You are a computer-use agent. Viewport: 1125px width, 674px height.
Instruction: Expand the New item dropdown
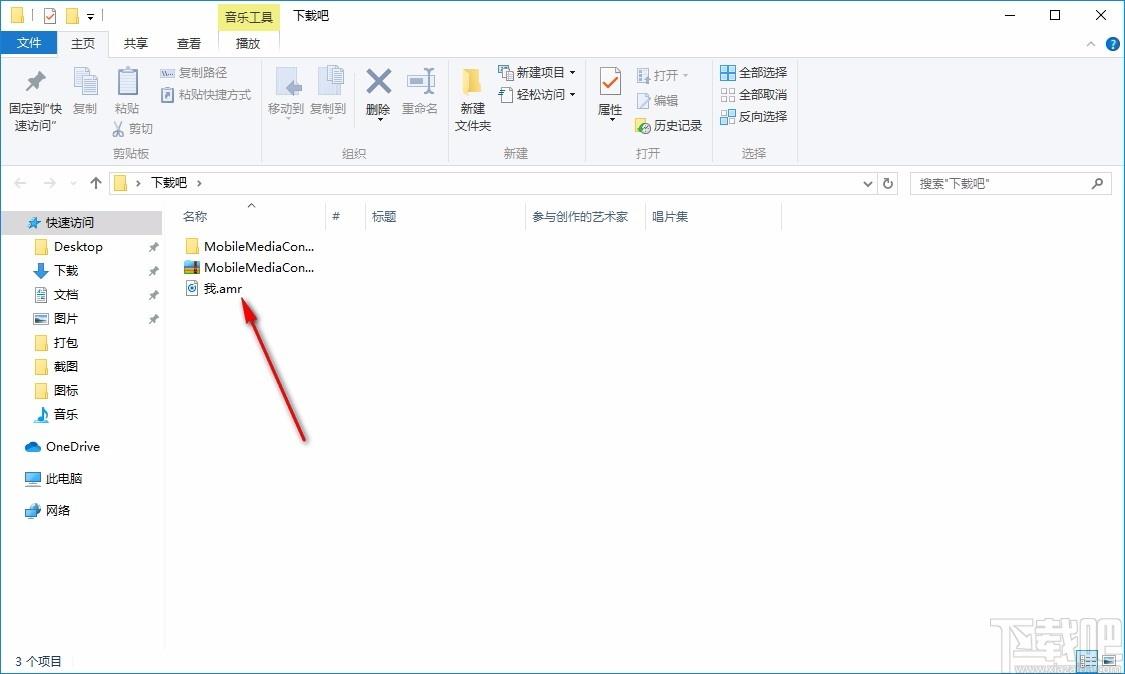tap(573, 72)
